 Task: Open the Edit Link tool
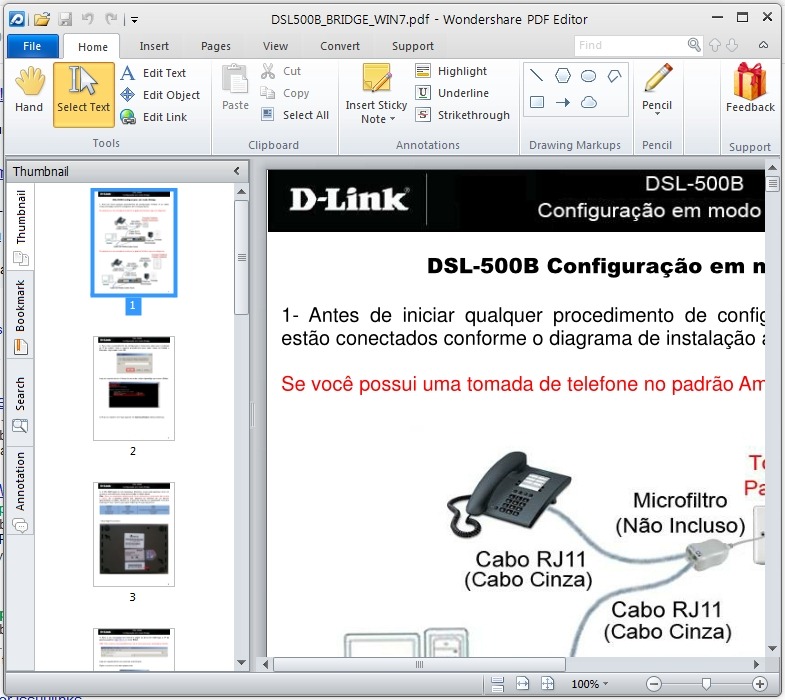coord(154,117)
